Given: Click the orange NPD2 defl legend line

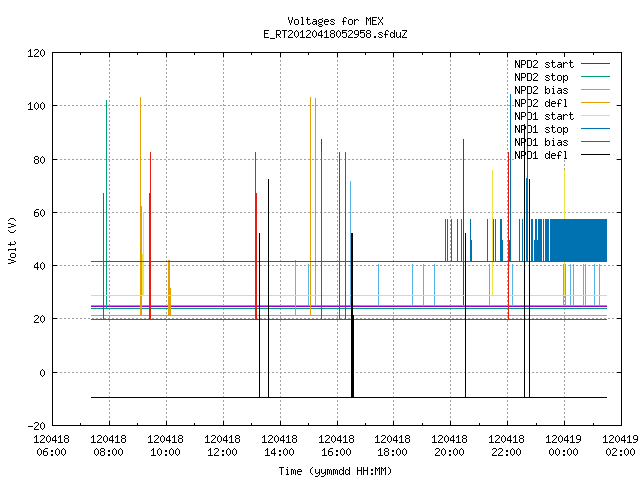Looking at the screenshot, I should (595, 102).
